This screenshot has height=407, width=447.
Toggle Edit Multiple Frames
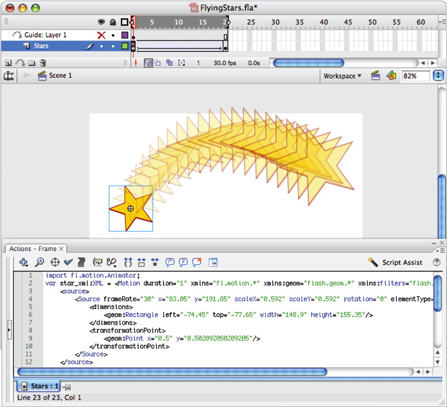pyautogui.click(x=170, y=63)
